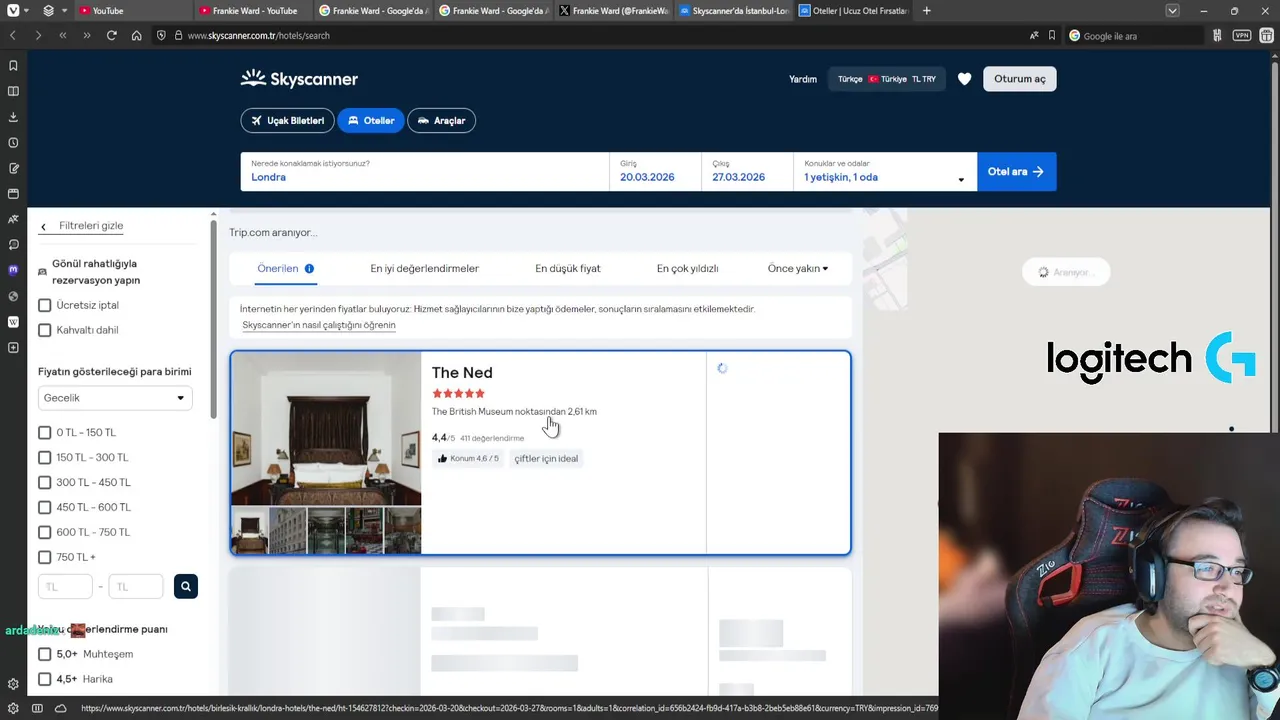Open the Mastodon web panel in sidebar
This screenshot has height=720, width=1280.
[x=13, y=270]
